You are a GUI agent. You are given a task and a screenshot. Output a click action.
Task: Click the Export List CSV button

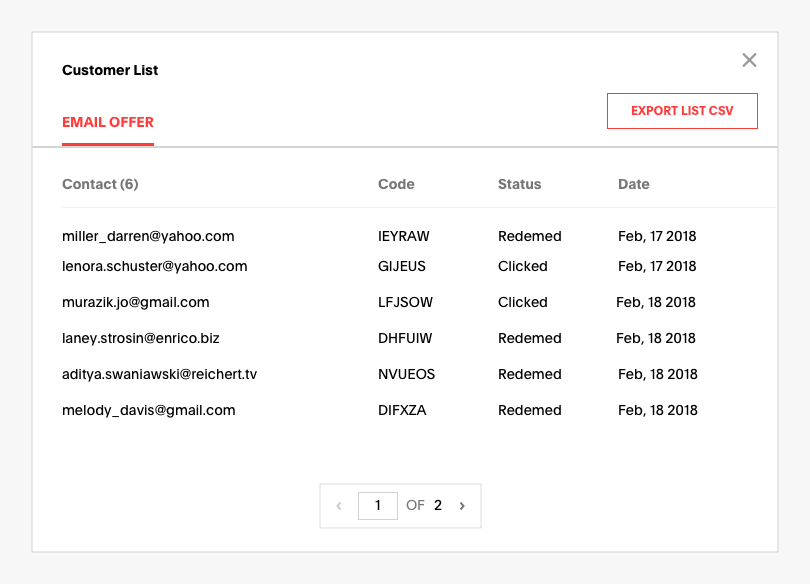pyautogui.click(x=682, y=111)
